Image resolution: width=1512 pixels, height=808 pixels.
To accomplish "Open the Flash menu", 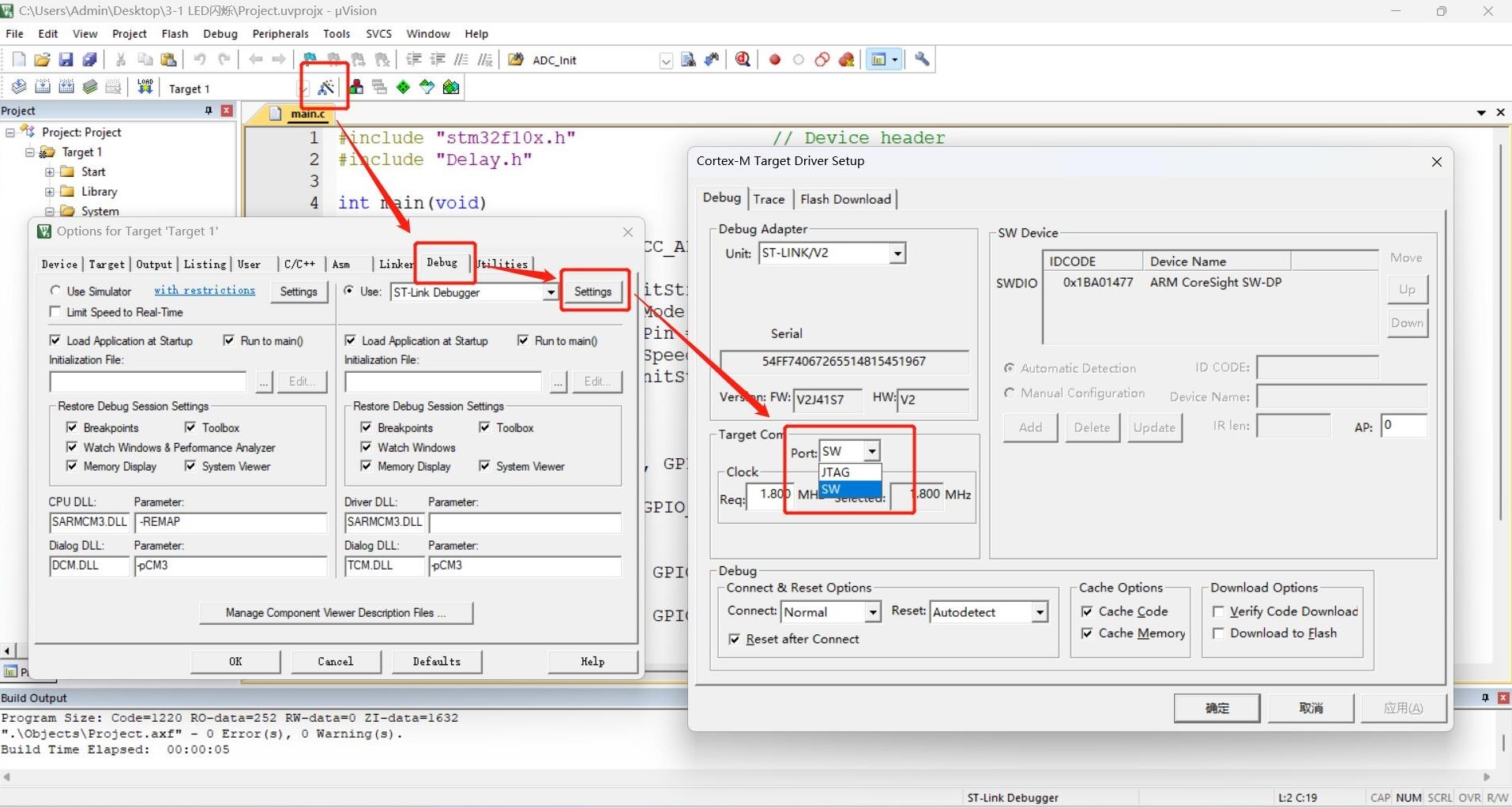I will tap(175, 34).
